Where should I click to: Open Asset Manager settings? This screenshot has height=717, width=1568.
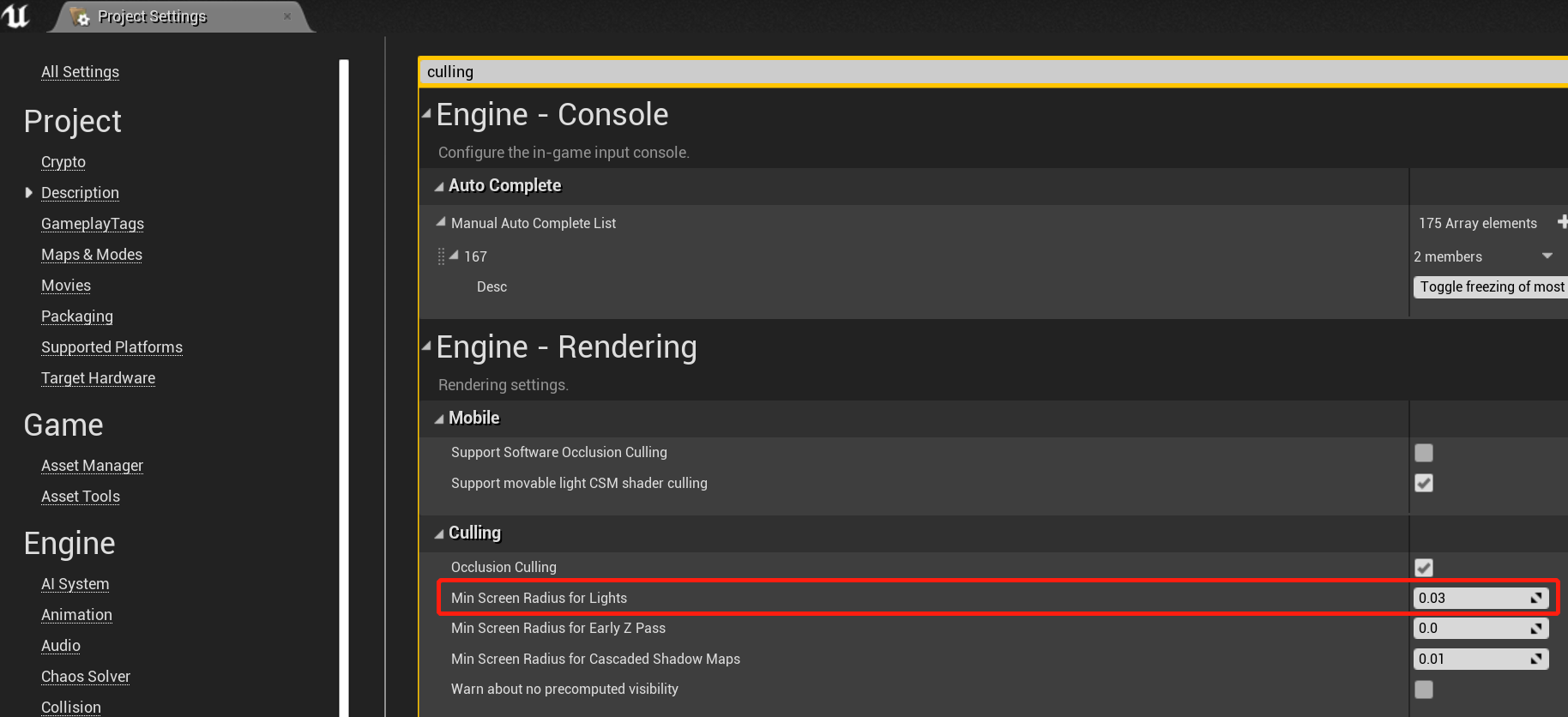(x=92, y=466)
